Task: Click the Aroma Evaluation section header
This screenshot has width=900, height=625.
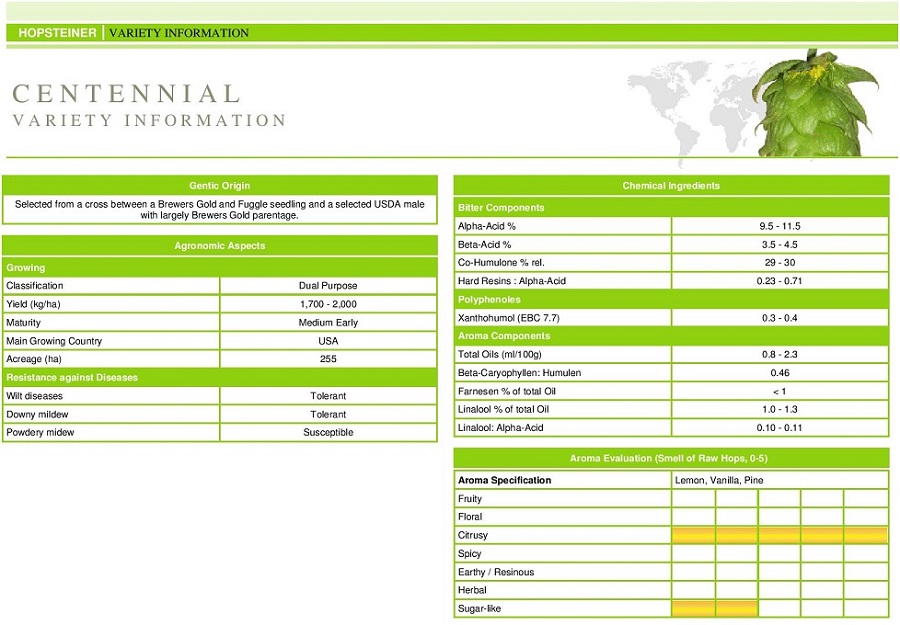Action: [671, 458]
